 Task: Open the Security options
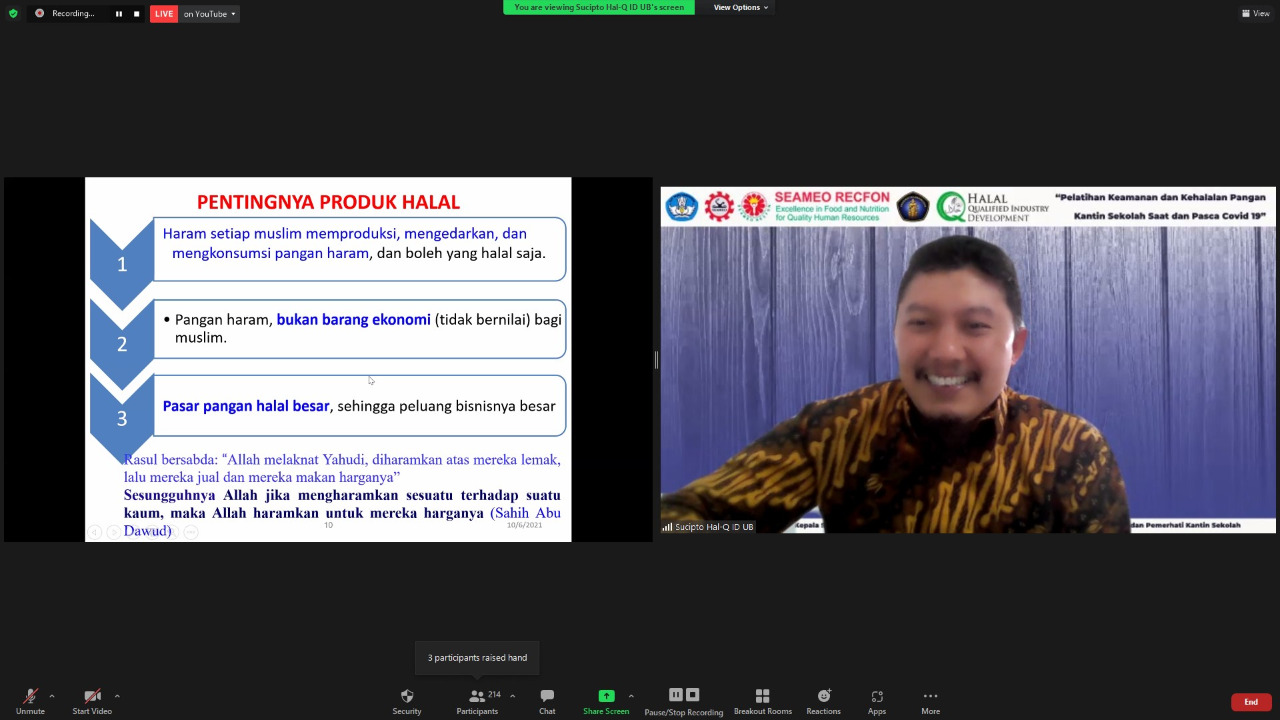(406, 700)
